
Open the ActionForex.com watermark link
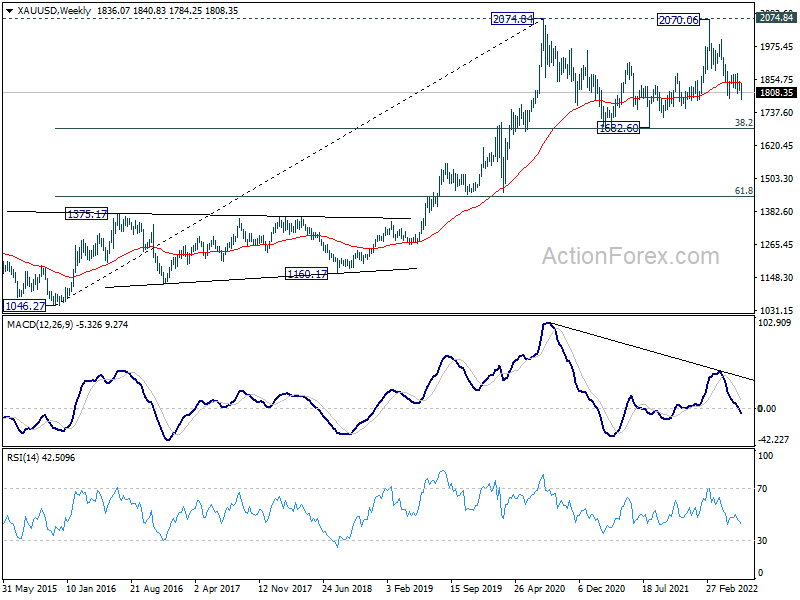pyautogui.click(x=631, y=256)
